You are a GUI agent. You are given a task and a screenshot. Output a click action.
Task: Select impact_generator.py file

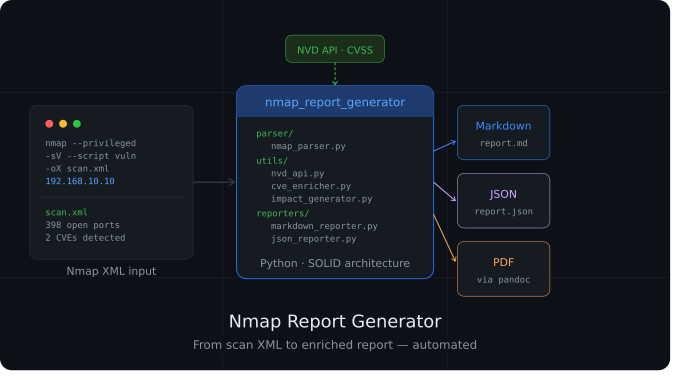[x=321, y=199]
